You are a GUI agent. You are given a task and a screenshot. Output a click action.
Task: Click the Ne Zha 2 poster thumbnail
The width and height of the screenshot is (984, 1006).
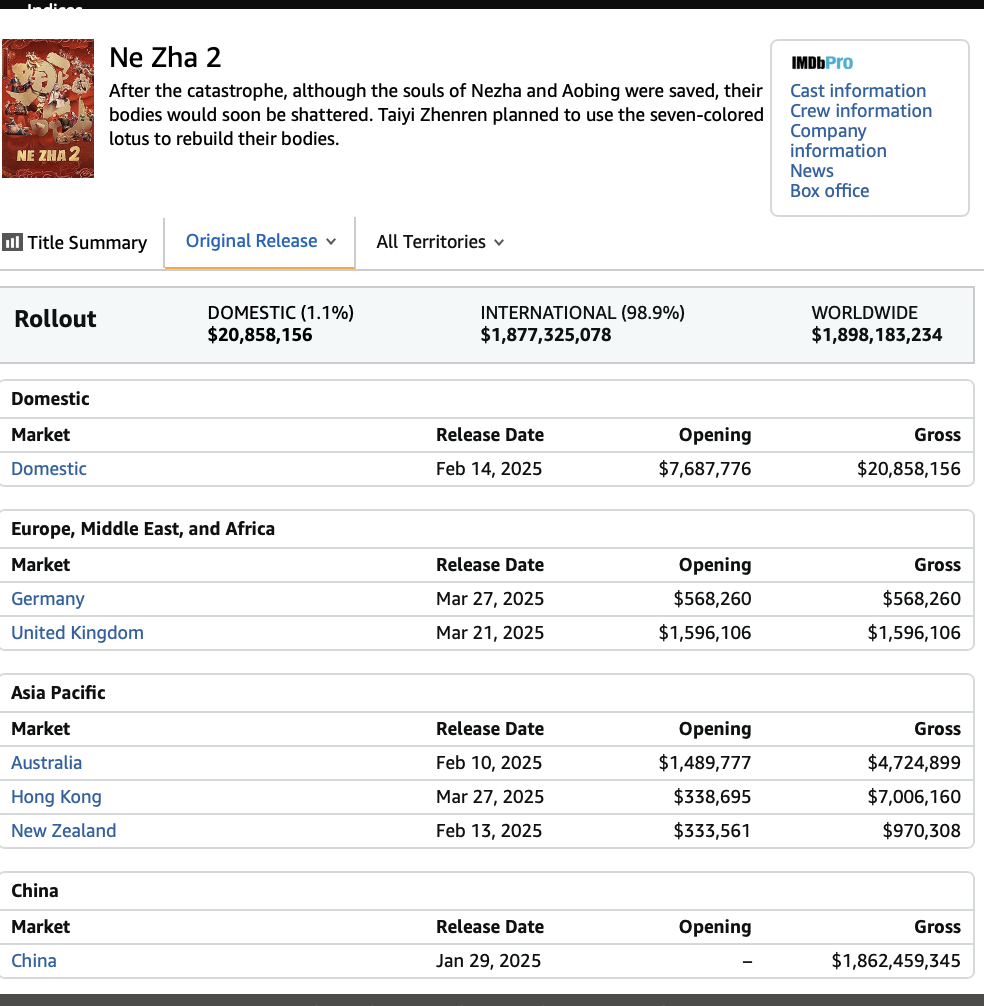(48, 109)
